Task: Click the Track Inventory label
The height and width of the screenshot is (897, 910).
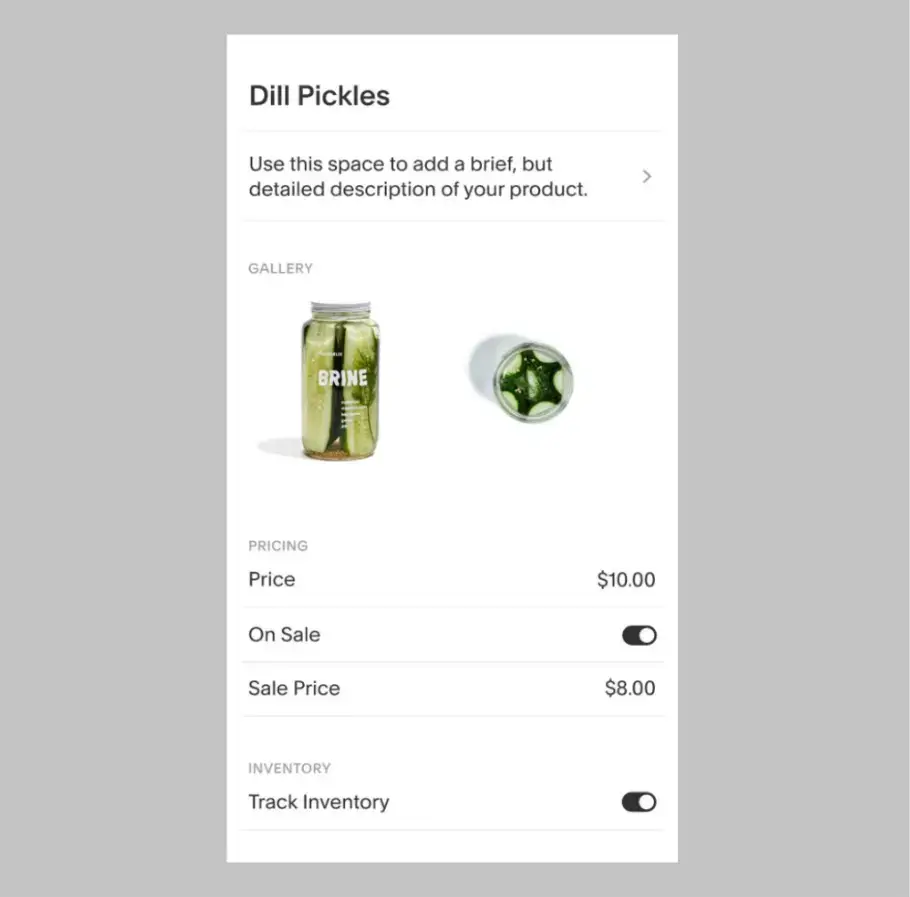Action: coord(319,802)
